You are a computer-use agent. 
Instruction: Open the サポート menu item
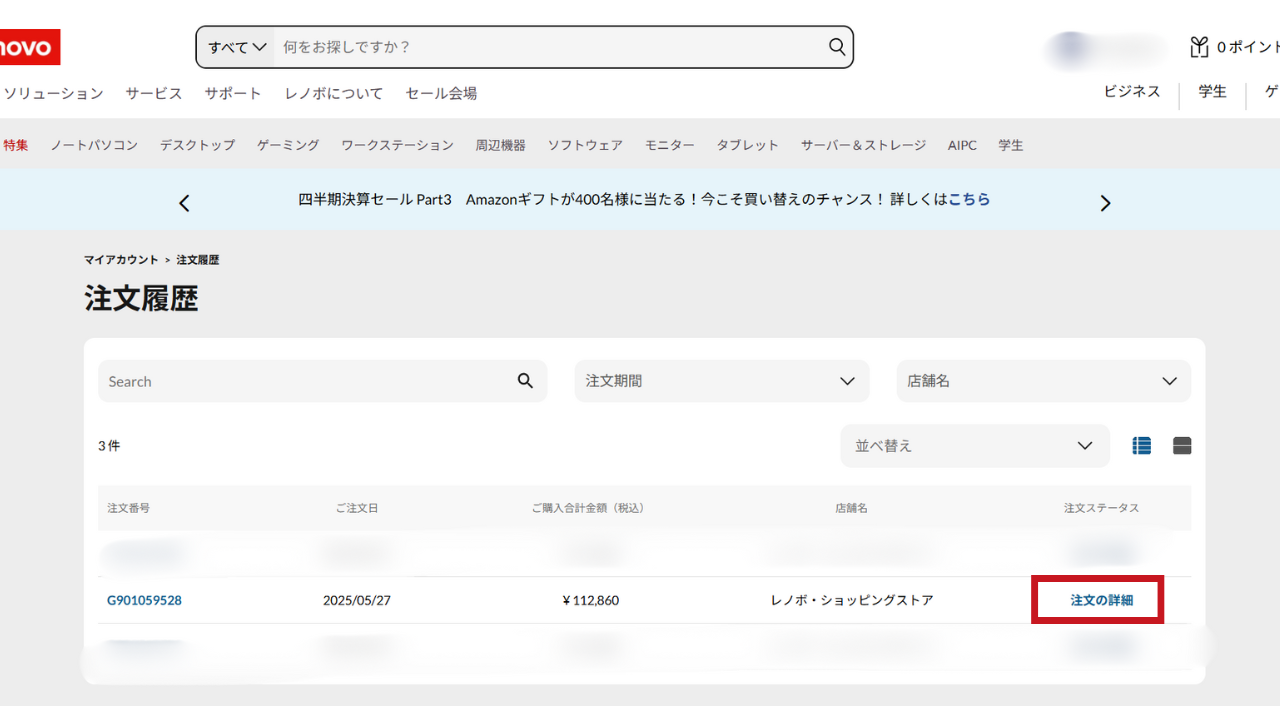233,93
